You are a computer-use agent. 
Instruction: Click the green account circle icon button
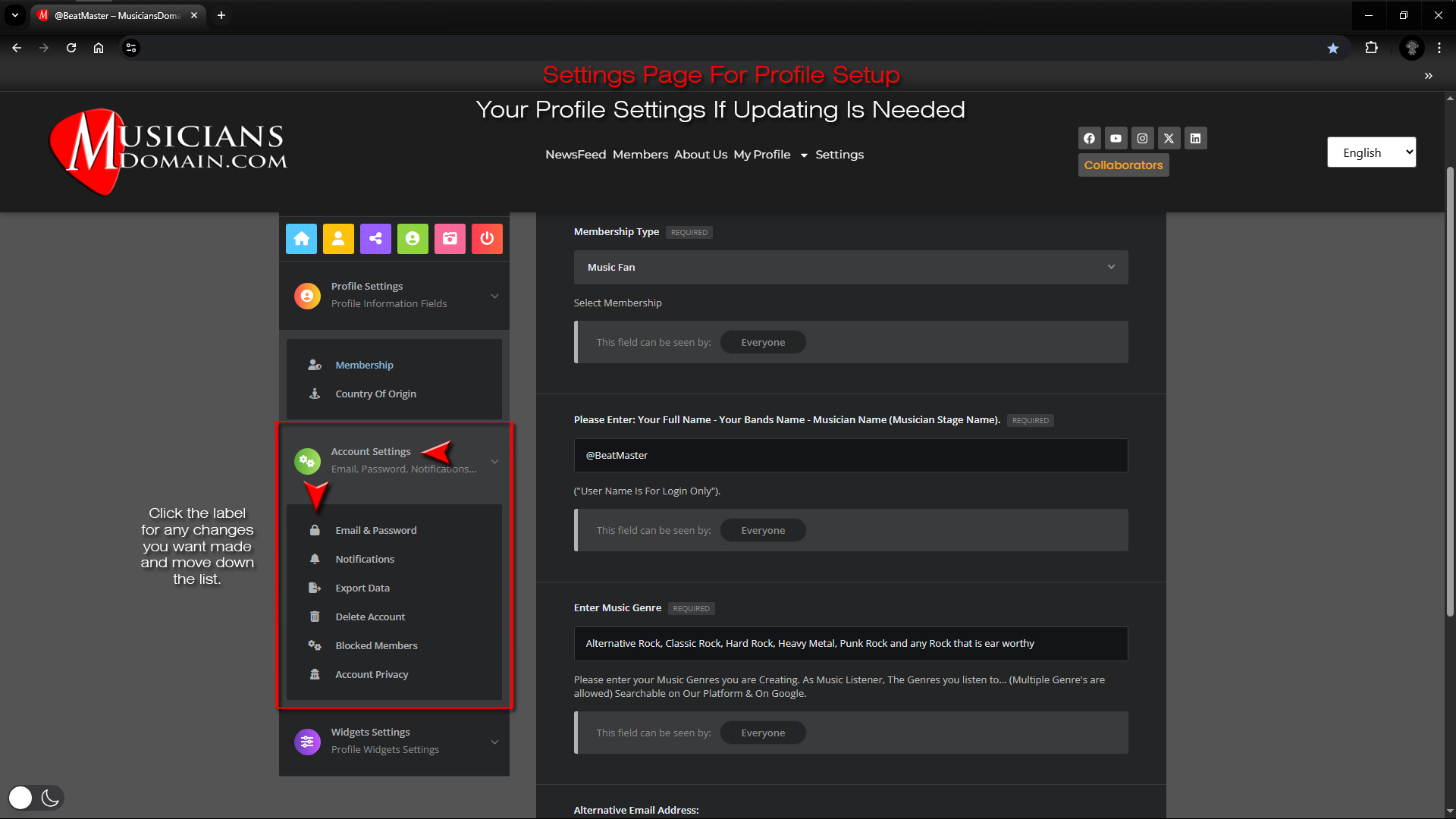coord(413,239)
